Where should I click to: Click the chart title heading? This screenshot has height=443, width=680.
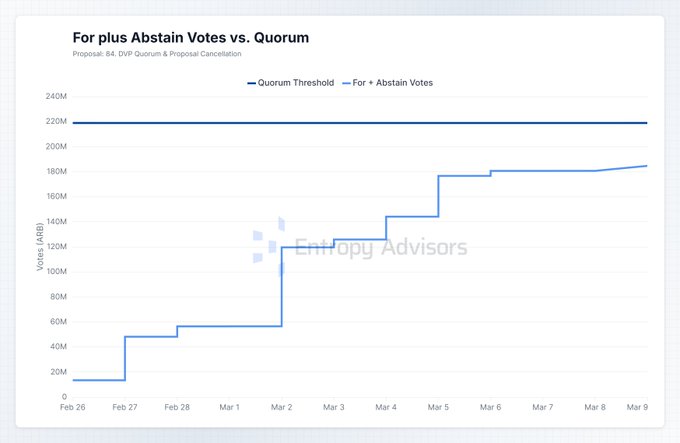[x=190, y=37]
